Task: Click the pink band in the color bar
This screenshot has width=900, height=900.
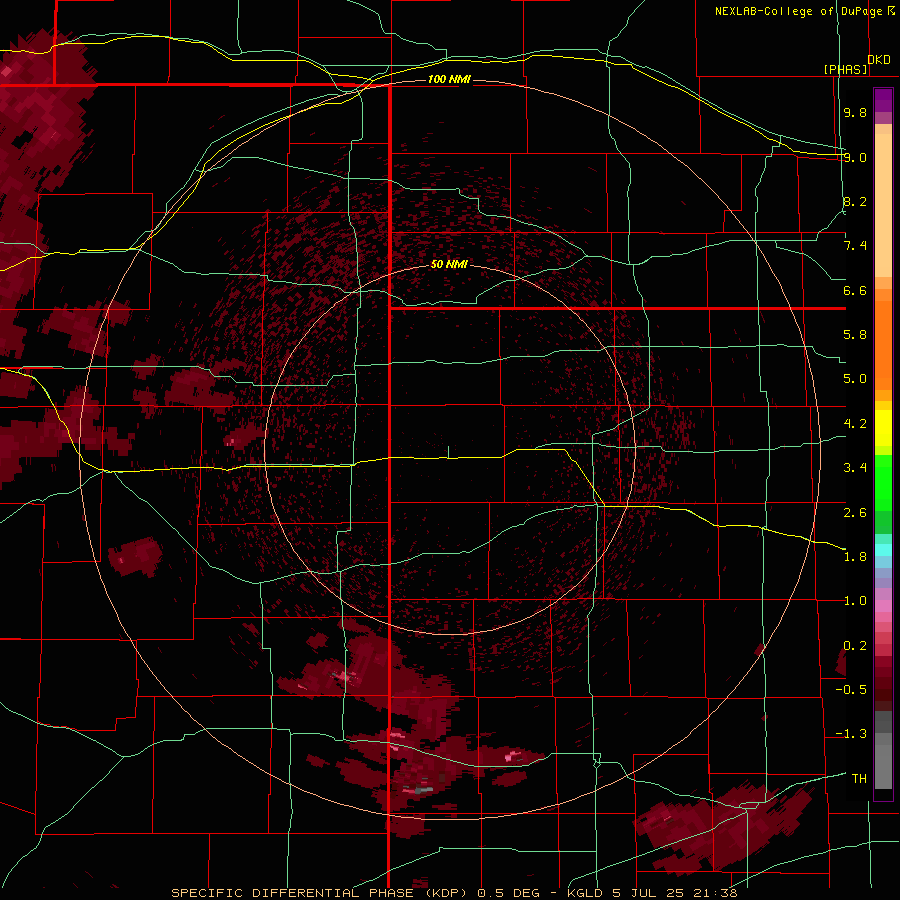Action: [x=883, y=606]
